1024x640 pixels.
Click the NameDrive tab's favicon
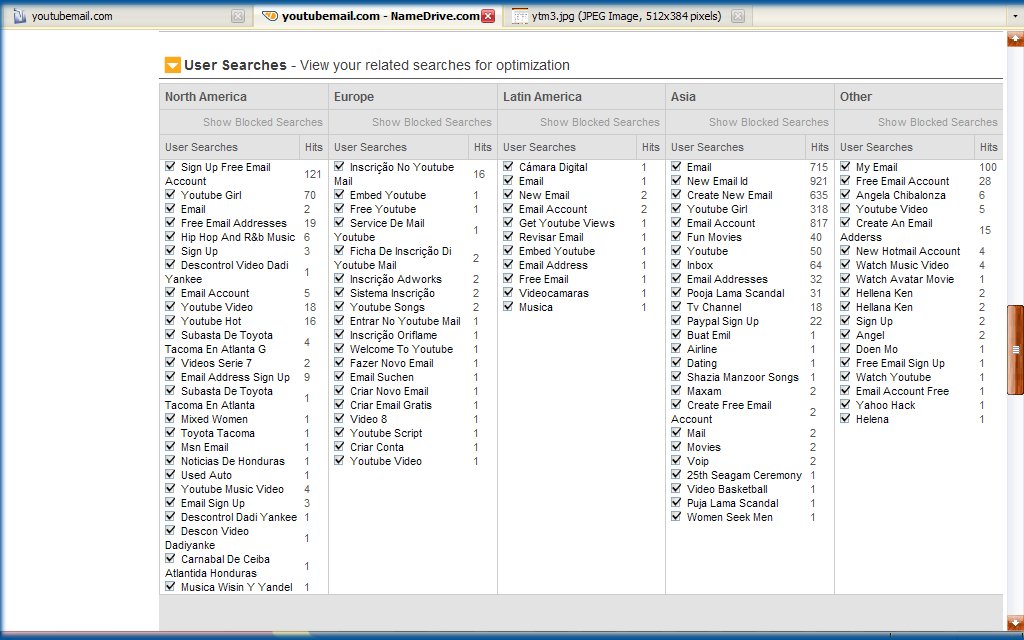(269, 16)
